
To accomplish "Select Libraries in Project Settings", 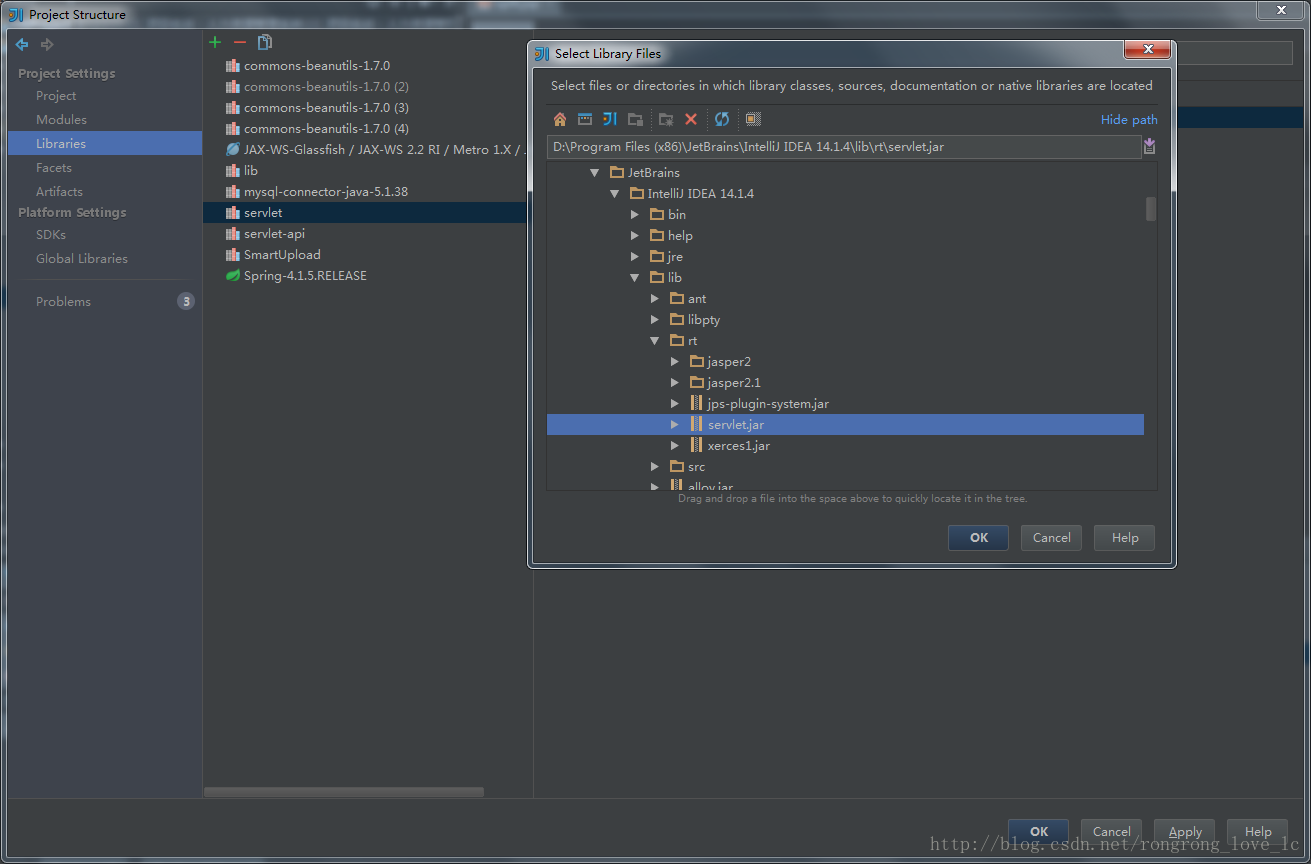I will (x=105, y=144).
